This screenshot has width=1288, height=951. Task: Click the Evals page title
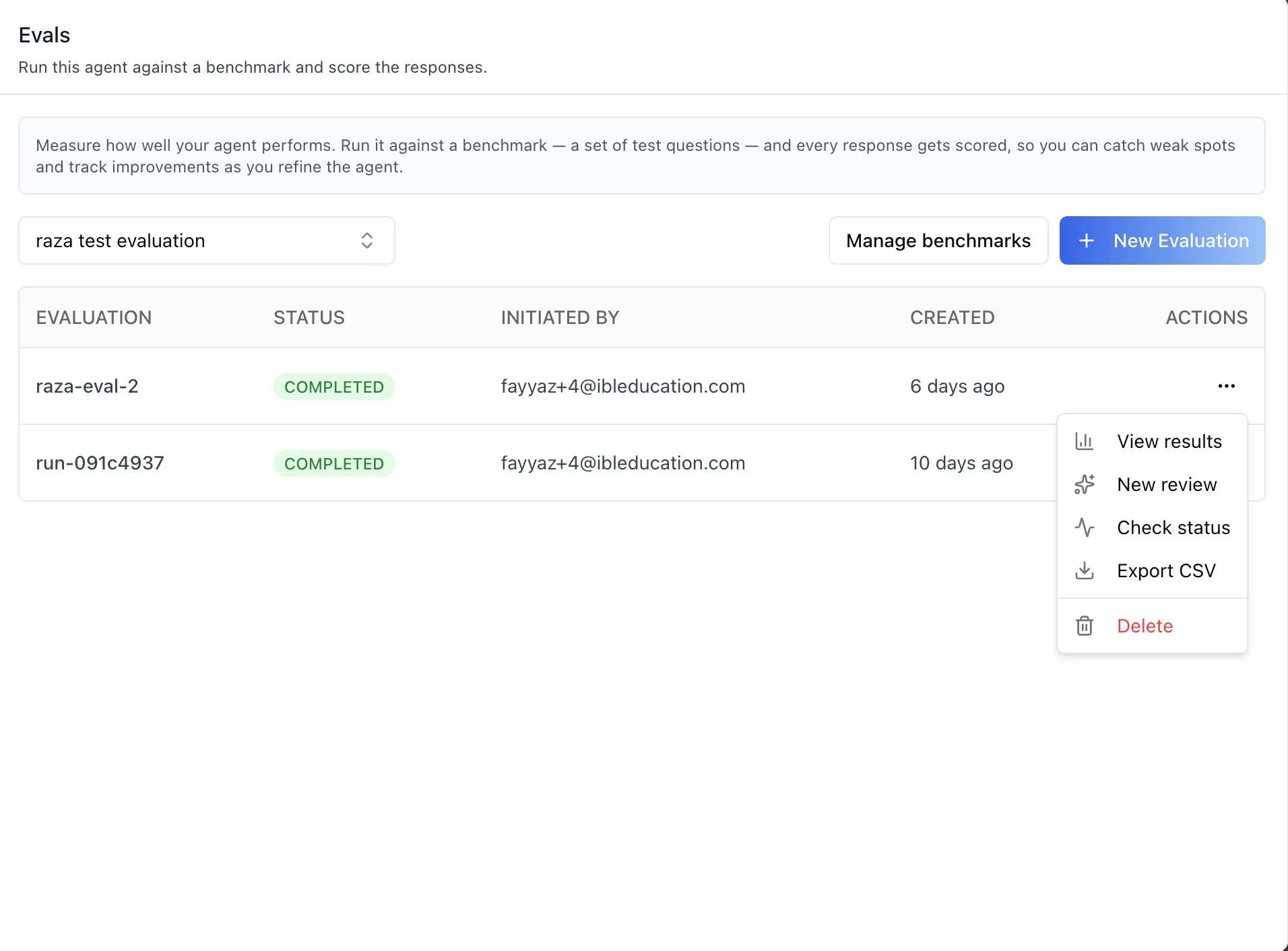pos(44,35)
